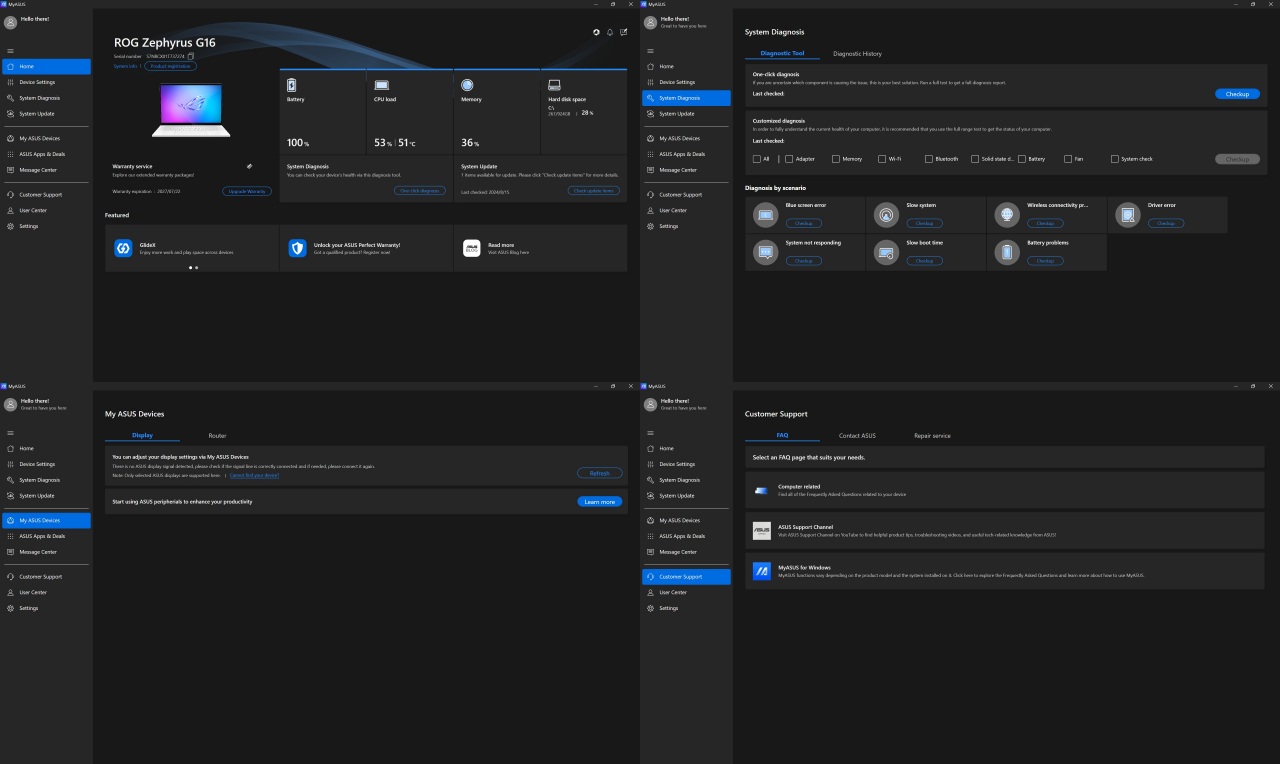The width and height of the screenshot is (1280, 764).
Task: Click user avatar in My ASUS Devices window
Action: (x=10, y=404)
